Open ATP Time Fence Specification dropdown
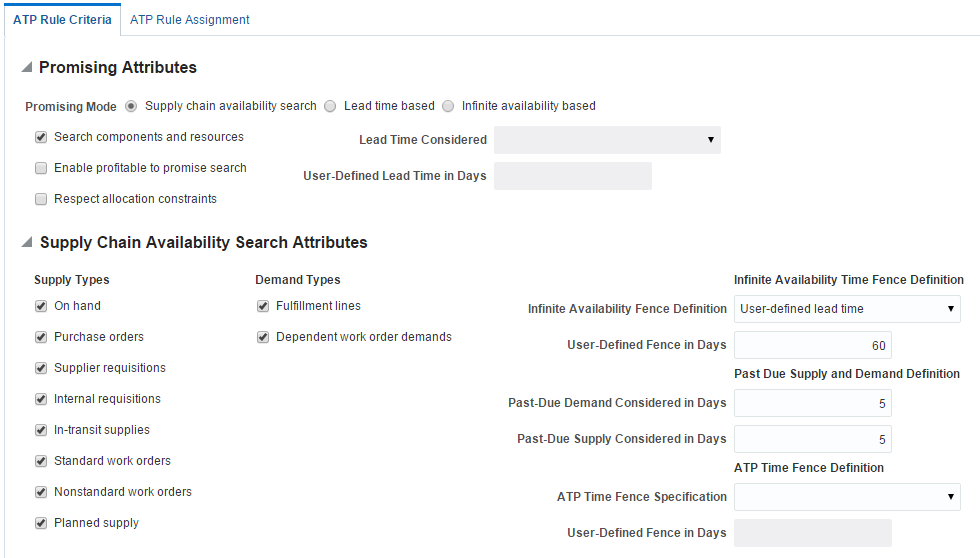 point(847,497)
